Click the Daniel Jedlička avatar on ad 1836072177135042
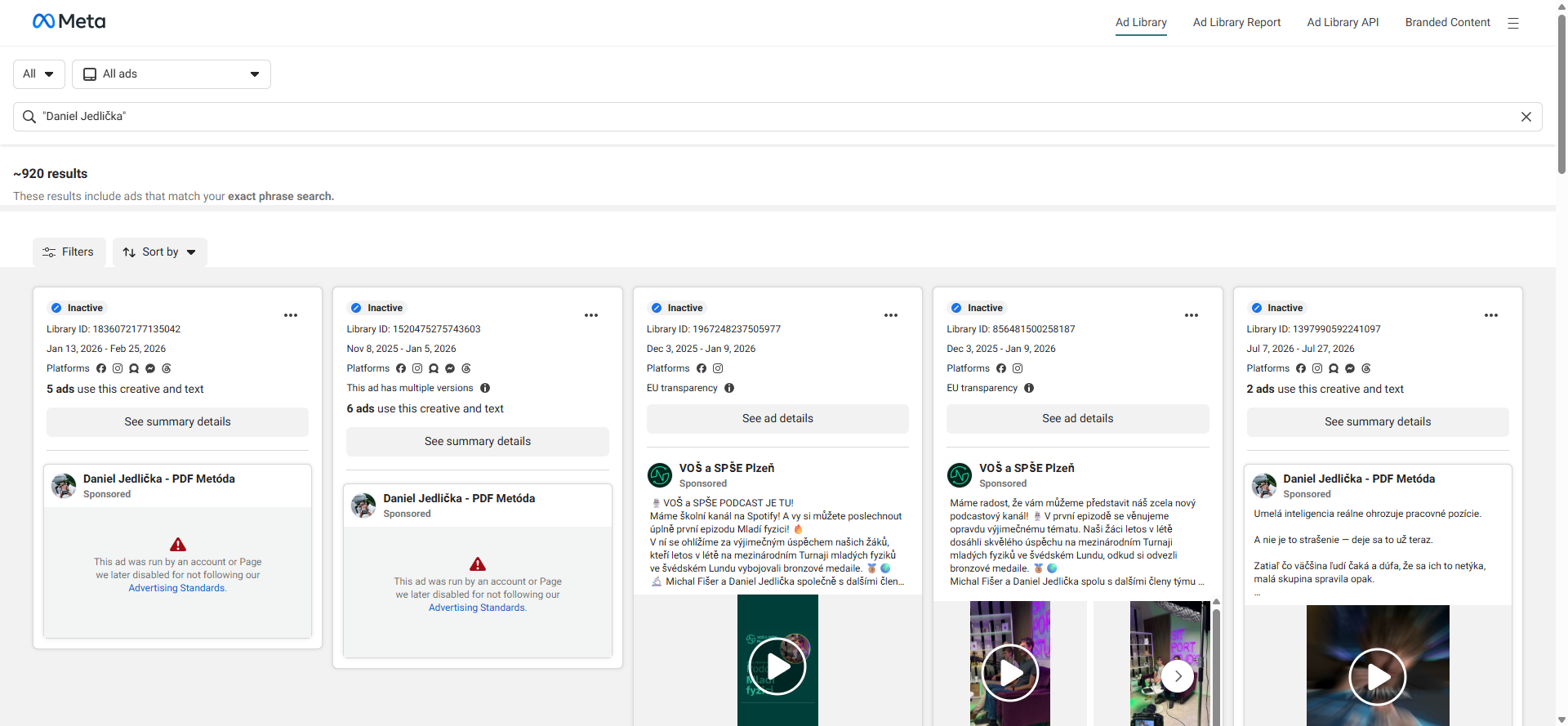This screenshot has width=1568, height=726. tap(64, 486)
